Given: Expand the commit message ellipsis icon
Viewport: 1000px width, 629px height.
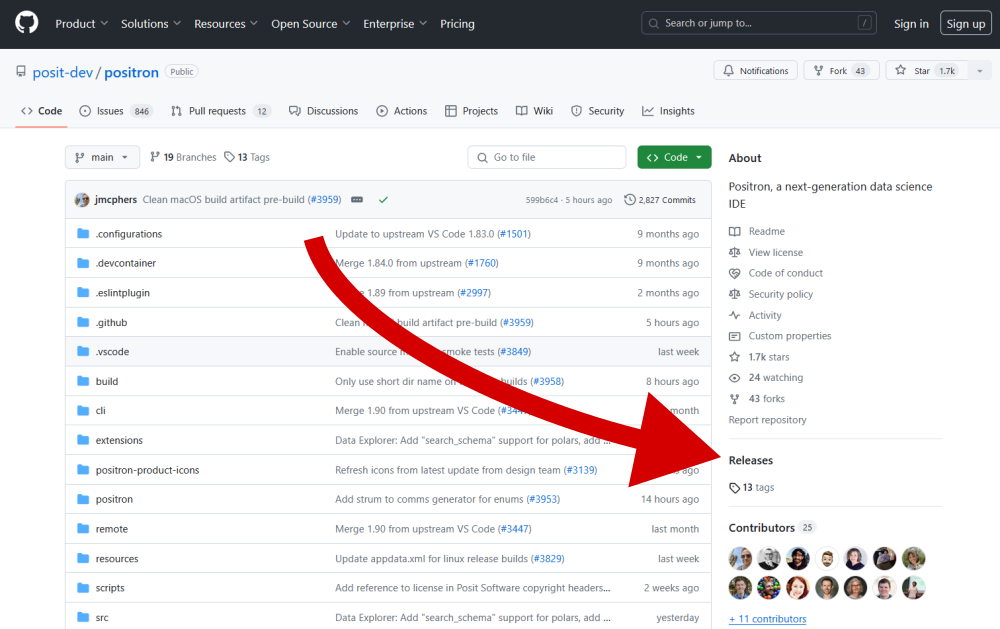Looking at the screenshot, I should tap(357, 200).
